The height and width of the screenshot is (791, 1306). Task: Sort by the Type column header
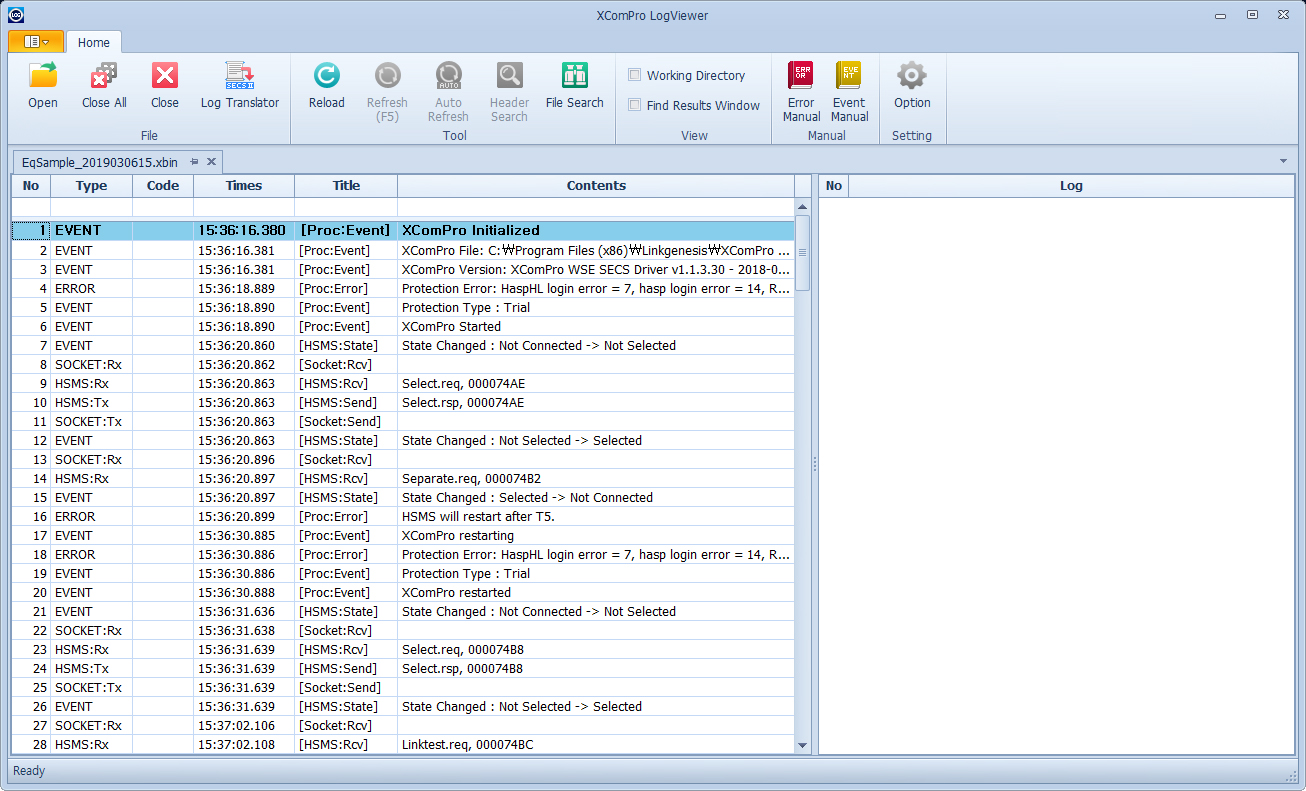tap(91, 186)
